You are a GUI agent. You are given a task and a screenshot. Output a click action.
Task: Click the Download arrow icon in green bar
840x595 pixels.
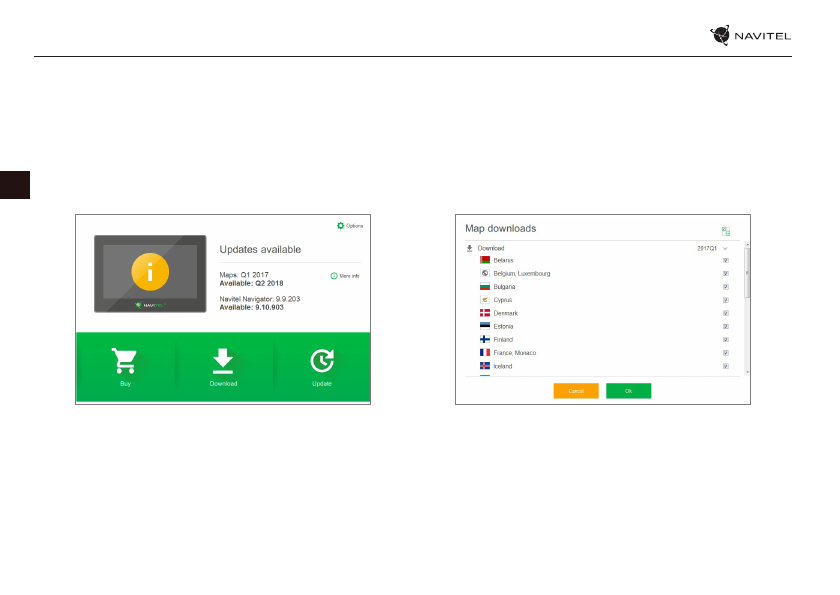(223, 362)
